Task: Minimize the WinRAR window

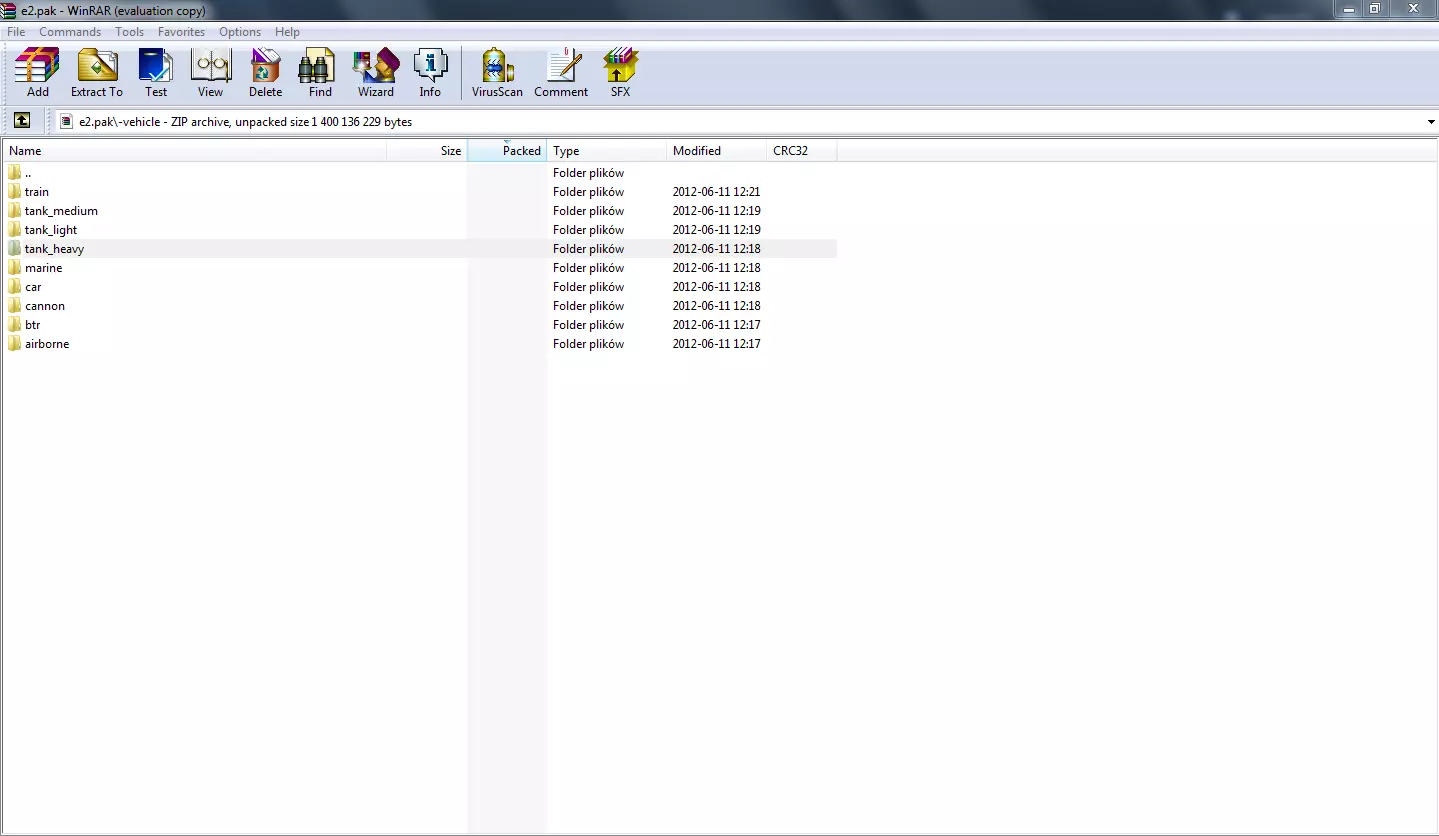Action: 1349,9
